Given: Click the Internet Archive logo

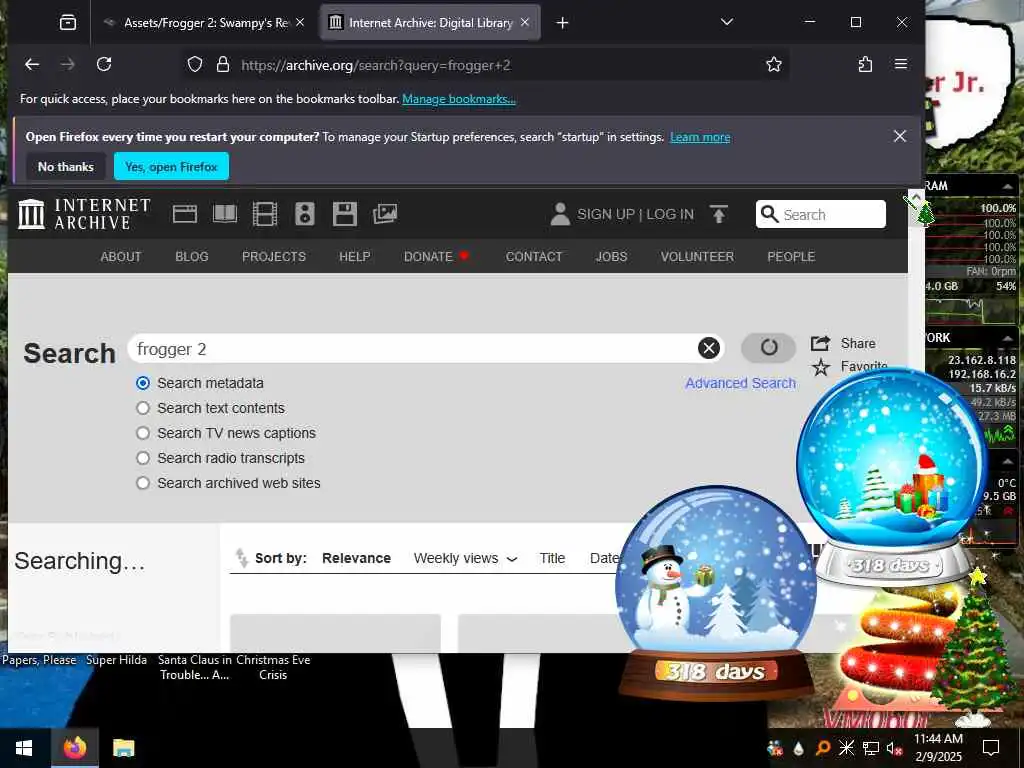Looking at the screenshot, I should click(84, 214).
